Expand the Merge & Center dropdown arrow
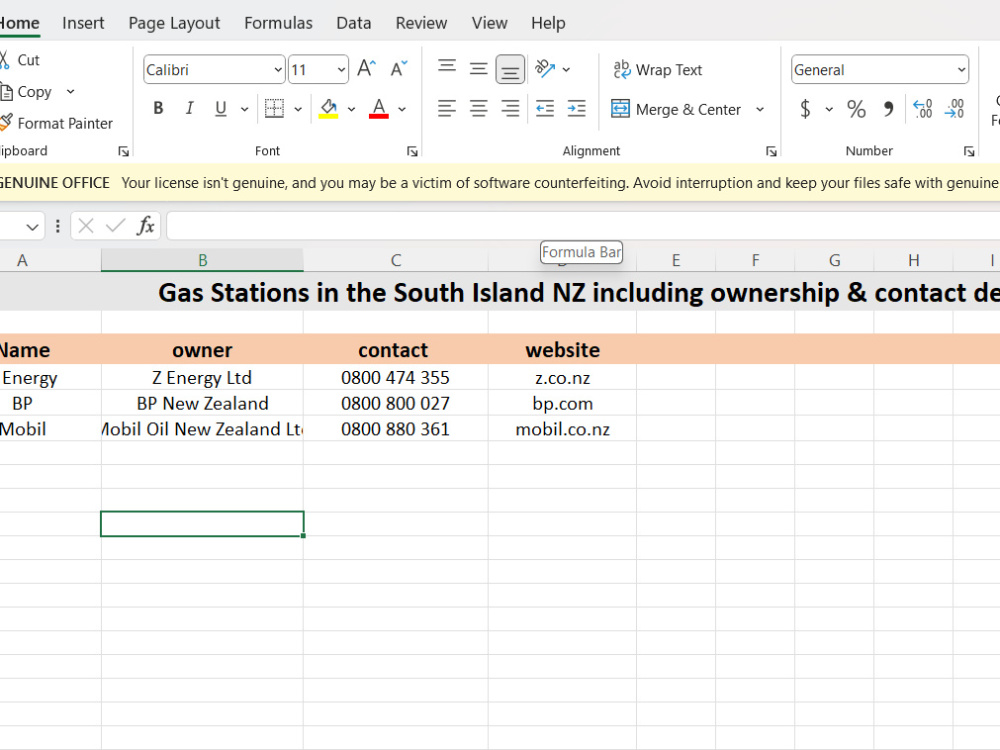The width and height of the screenshot is (1000, 750). 760,109
